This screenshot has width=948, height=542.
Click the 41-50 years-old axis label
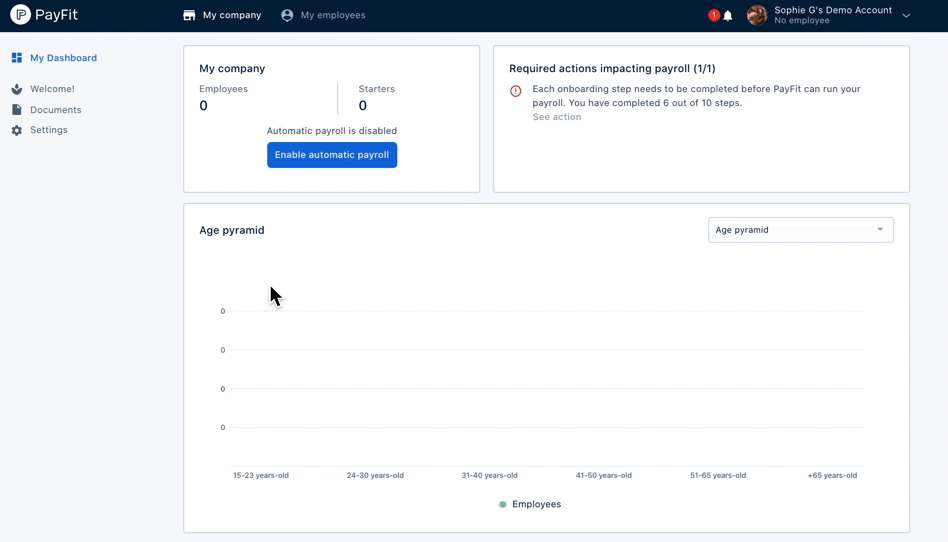pyautogui.click(x=603, y=475)
